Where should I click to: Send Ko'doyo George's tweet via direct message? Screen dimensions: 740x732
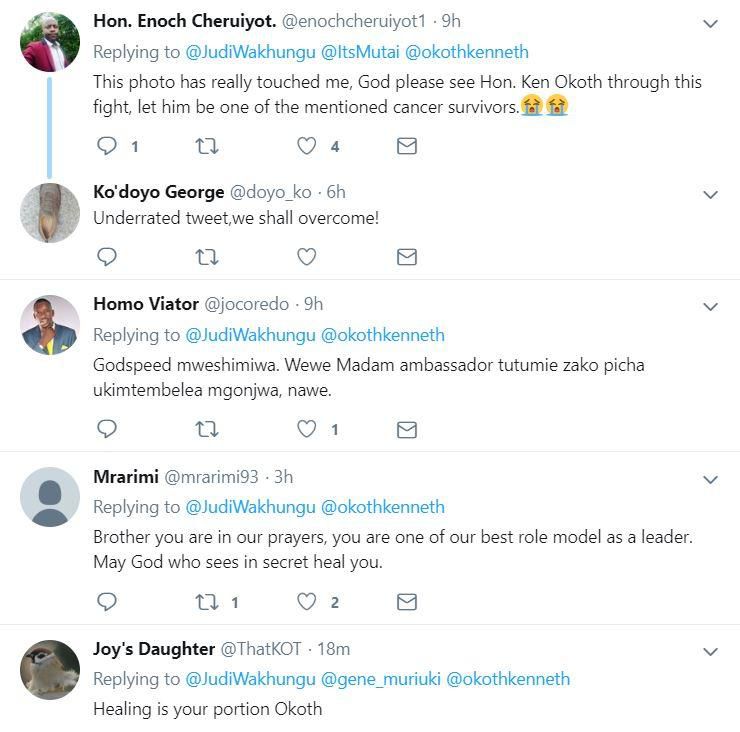click(407, 257)
